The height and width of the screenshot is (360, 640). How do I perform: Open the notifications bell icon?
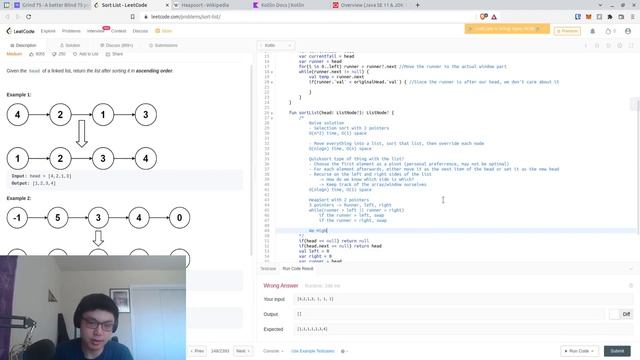pyautogui.click(x=593, y=31)
